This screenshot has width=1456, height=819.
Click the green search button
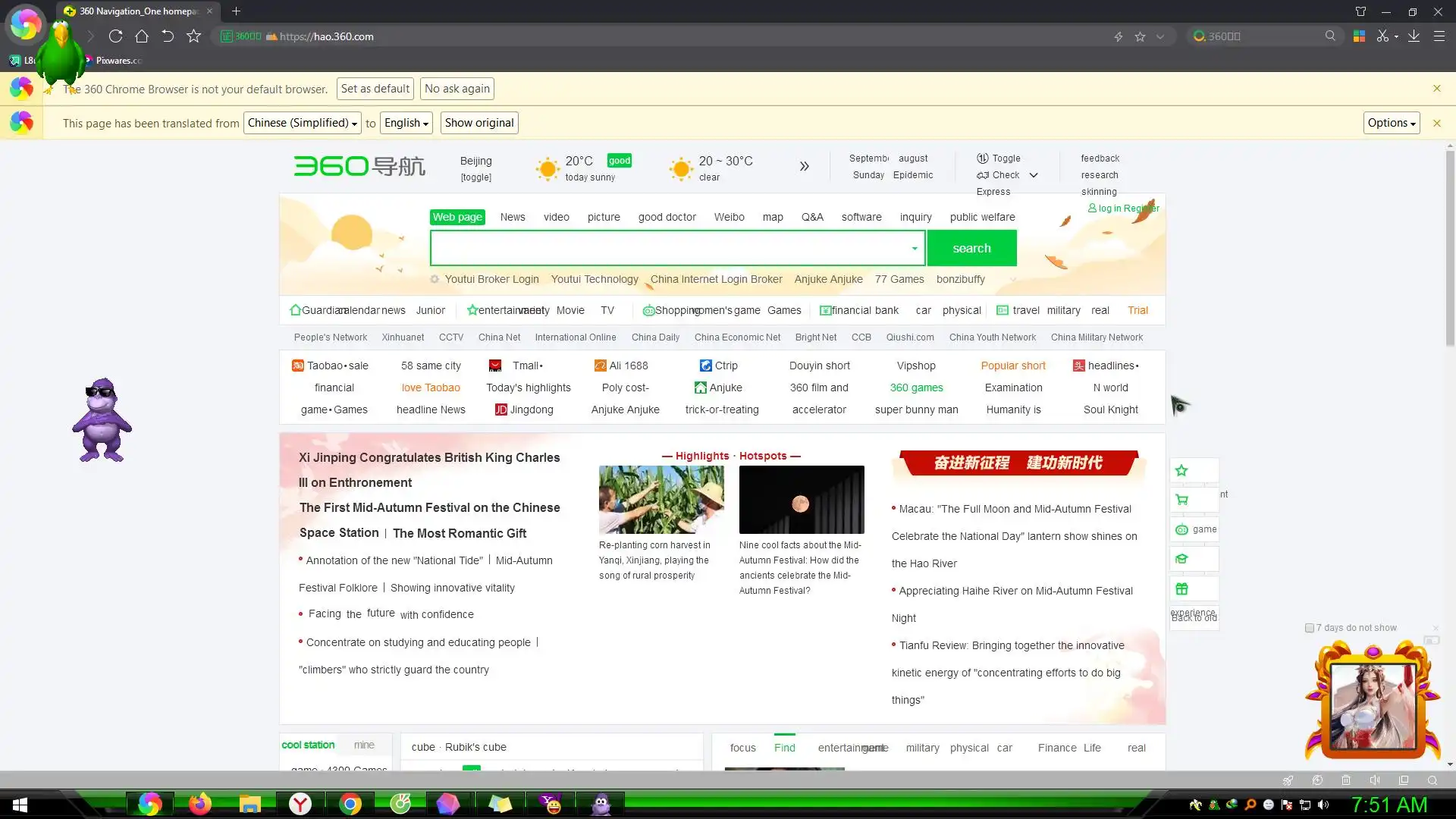(x=971, y=249)
